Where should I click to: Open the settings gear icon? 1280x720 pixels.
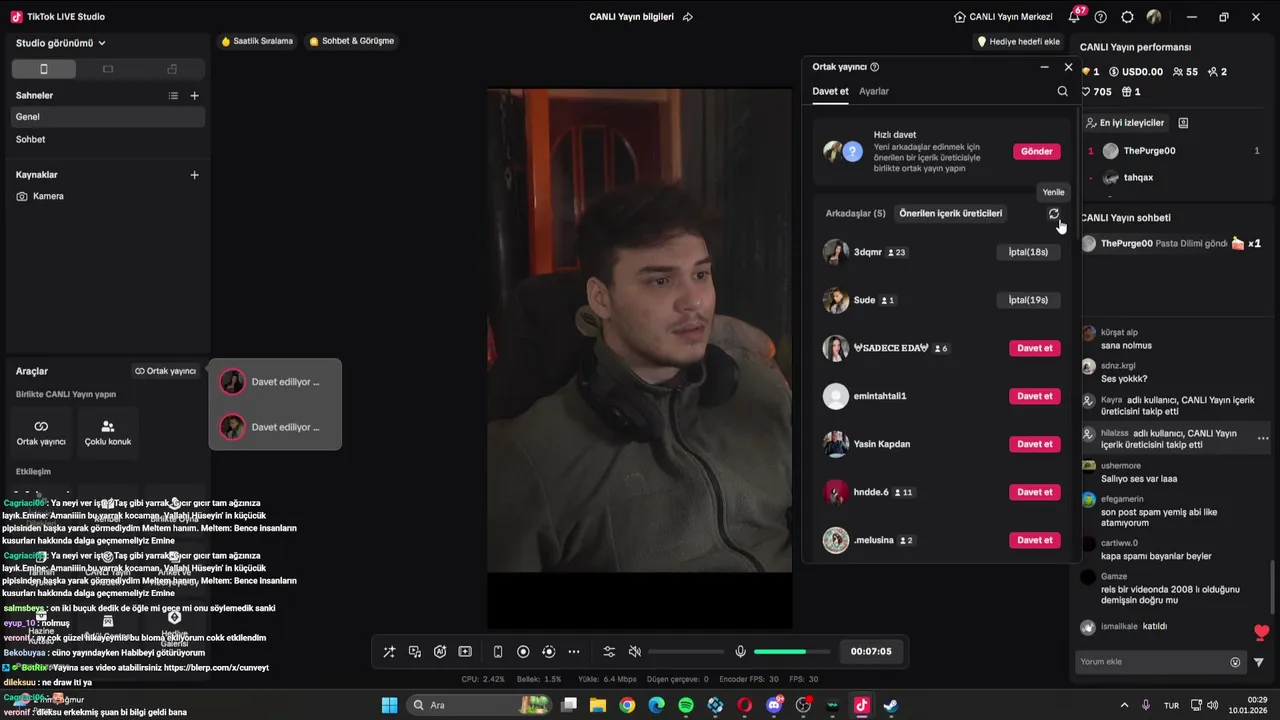1128,17
